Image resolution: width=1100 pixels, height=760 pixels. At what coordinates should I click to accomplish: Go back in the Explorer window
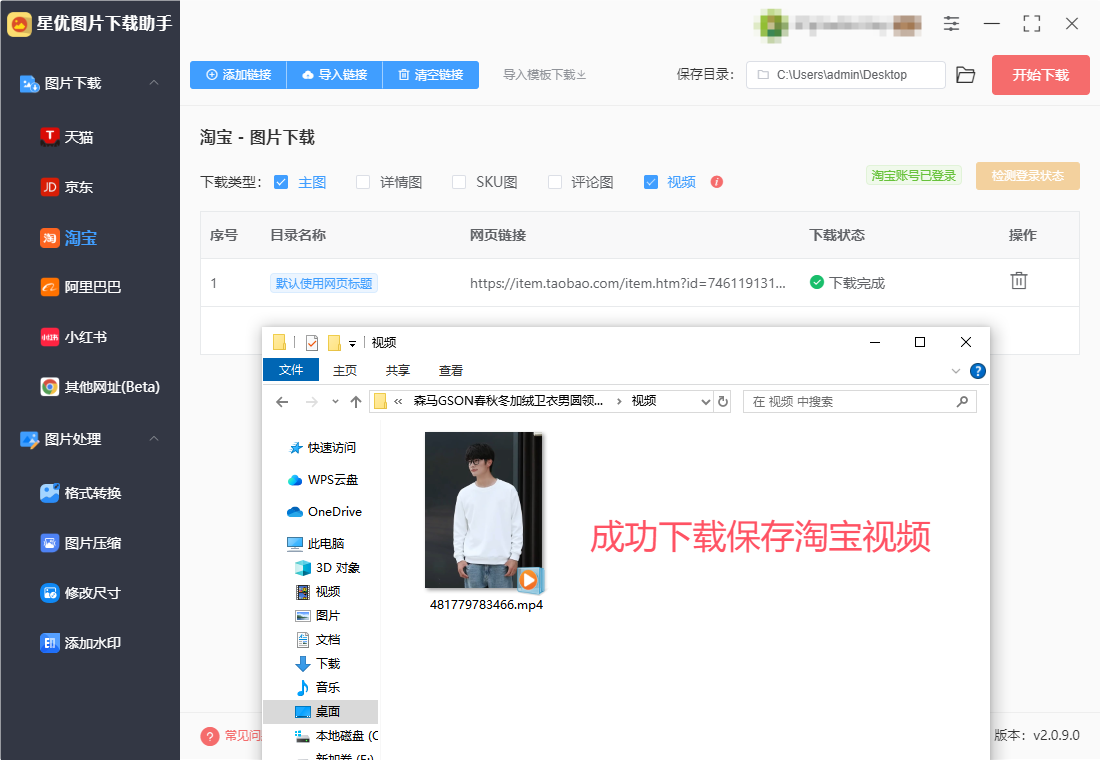(x=282, y=401)
